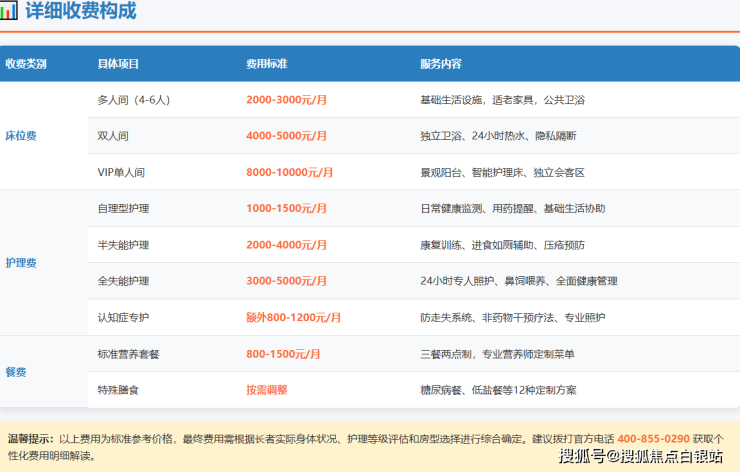Click the 自理型护理 price 1000-1500元/月

(287, 209)
